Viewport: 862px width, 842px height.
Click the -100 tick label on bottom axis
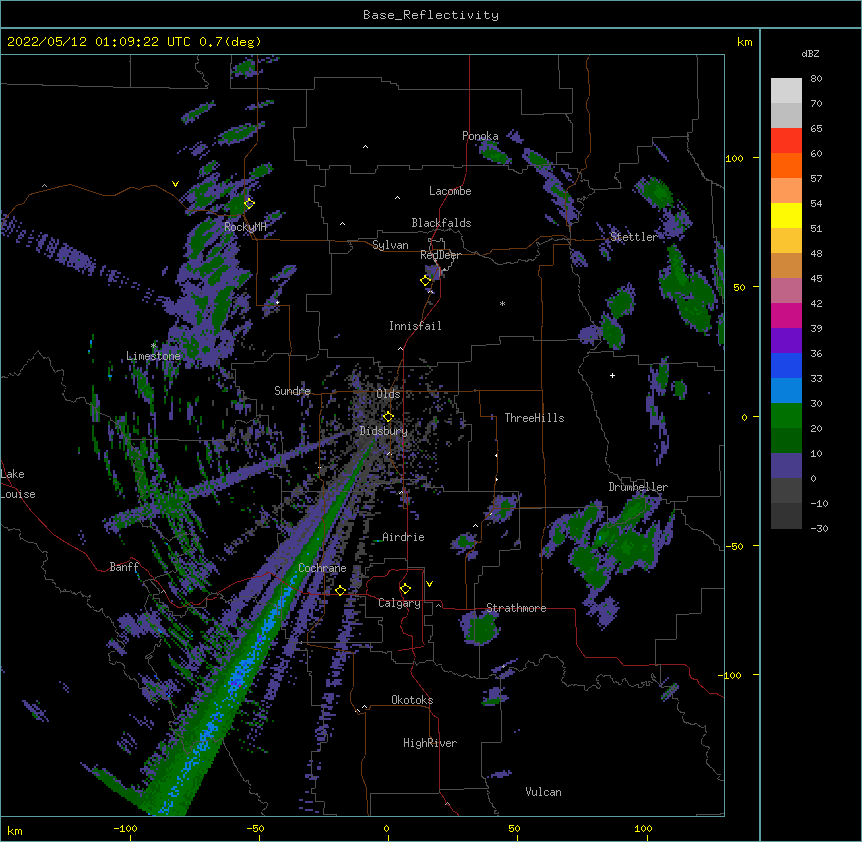pos(125,828)
